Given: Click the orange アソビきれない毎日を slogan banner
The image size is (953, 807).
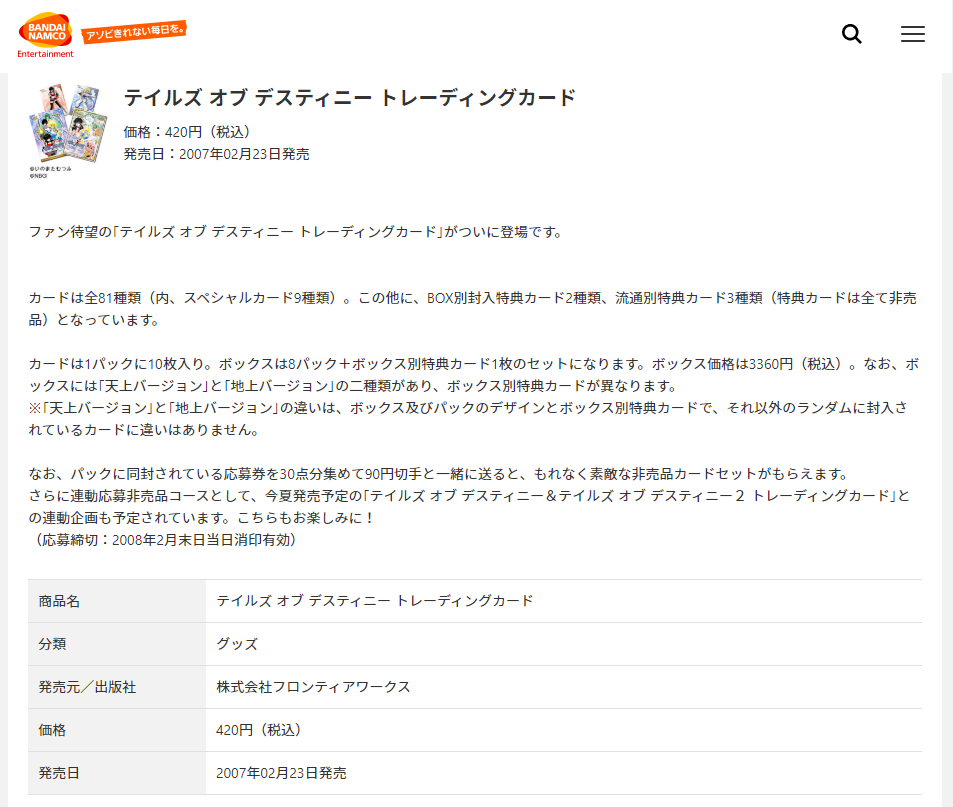Looking at the screenshot, I should 134,33.
